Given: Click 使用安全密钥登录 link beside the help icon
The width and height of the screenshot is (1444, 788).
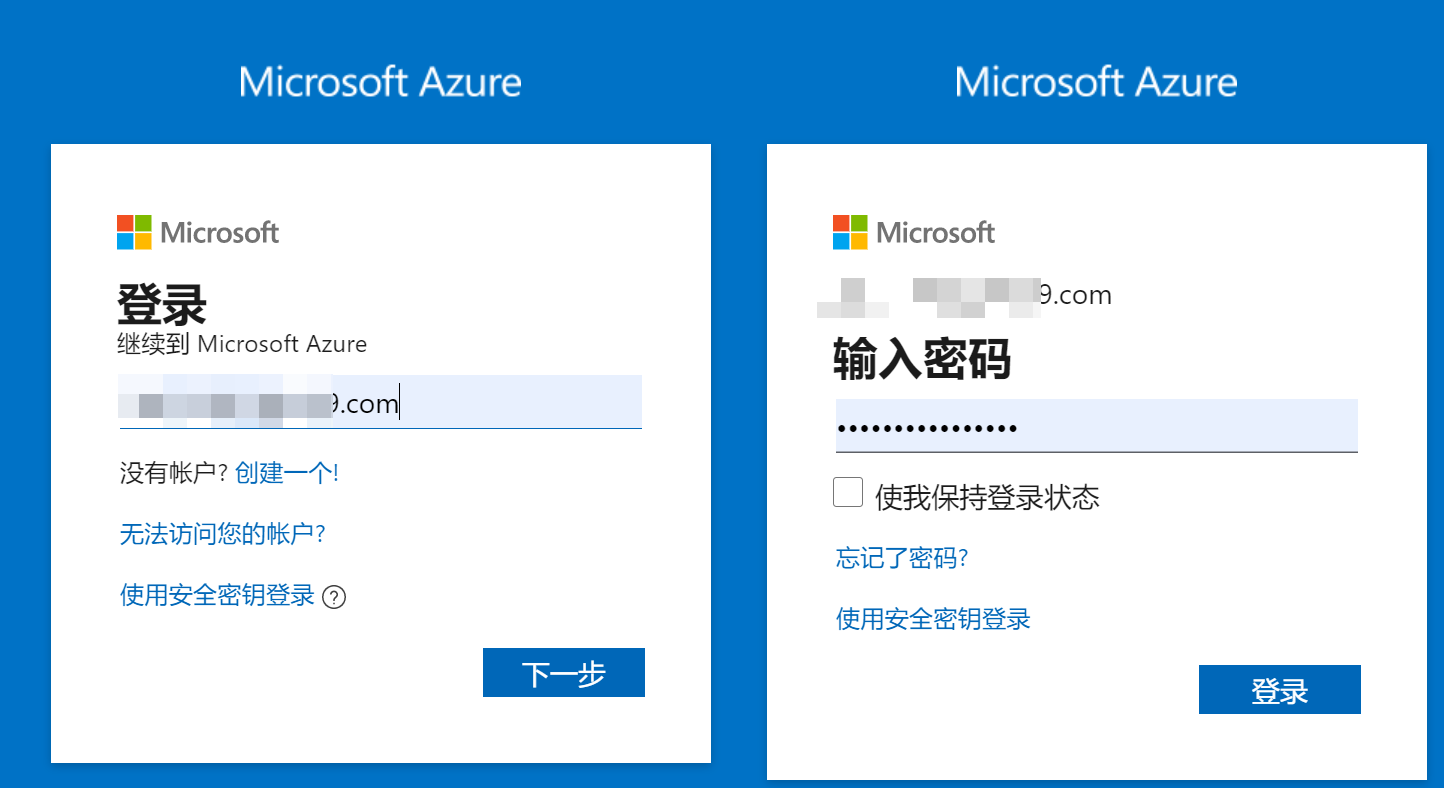Looking at the screenshot, I should click(x=217, y=596).
